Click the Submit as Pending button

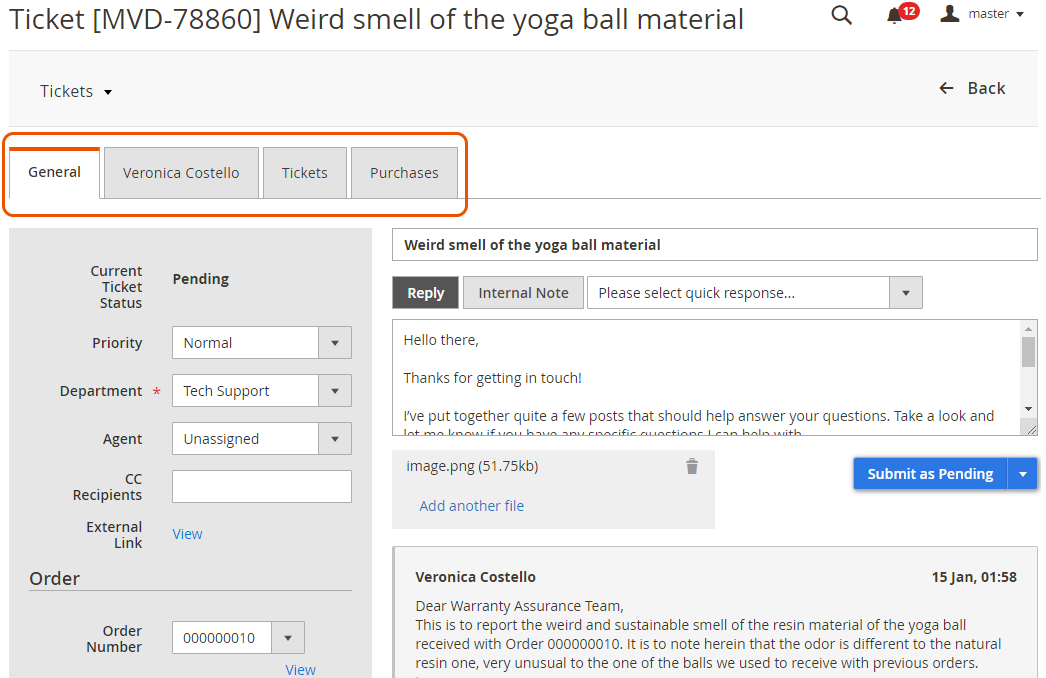point(930,474)
